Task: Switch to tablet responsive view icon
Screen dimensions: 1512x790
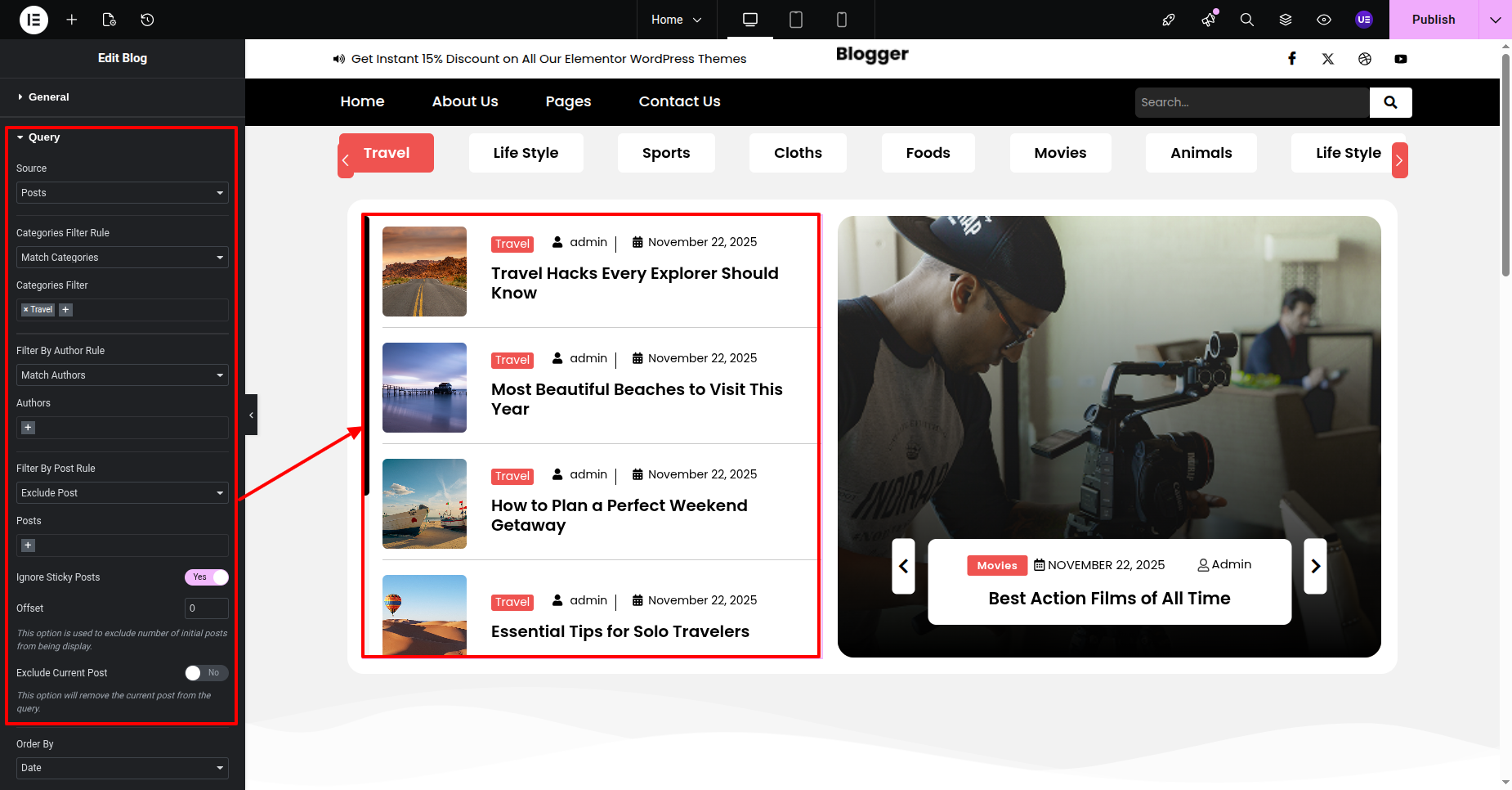Action: tap(795, 20)
